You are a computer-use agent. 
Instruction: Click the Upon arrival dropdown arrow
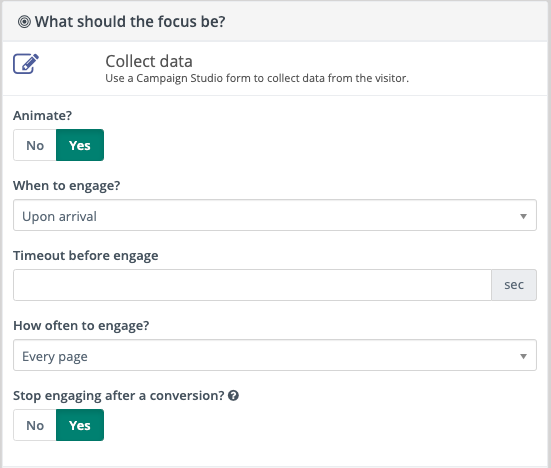(x=523, y=216)
